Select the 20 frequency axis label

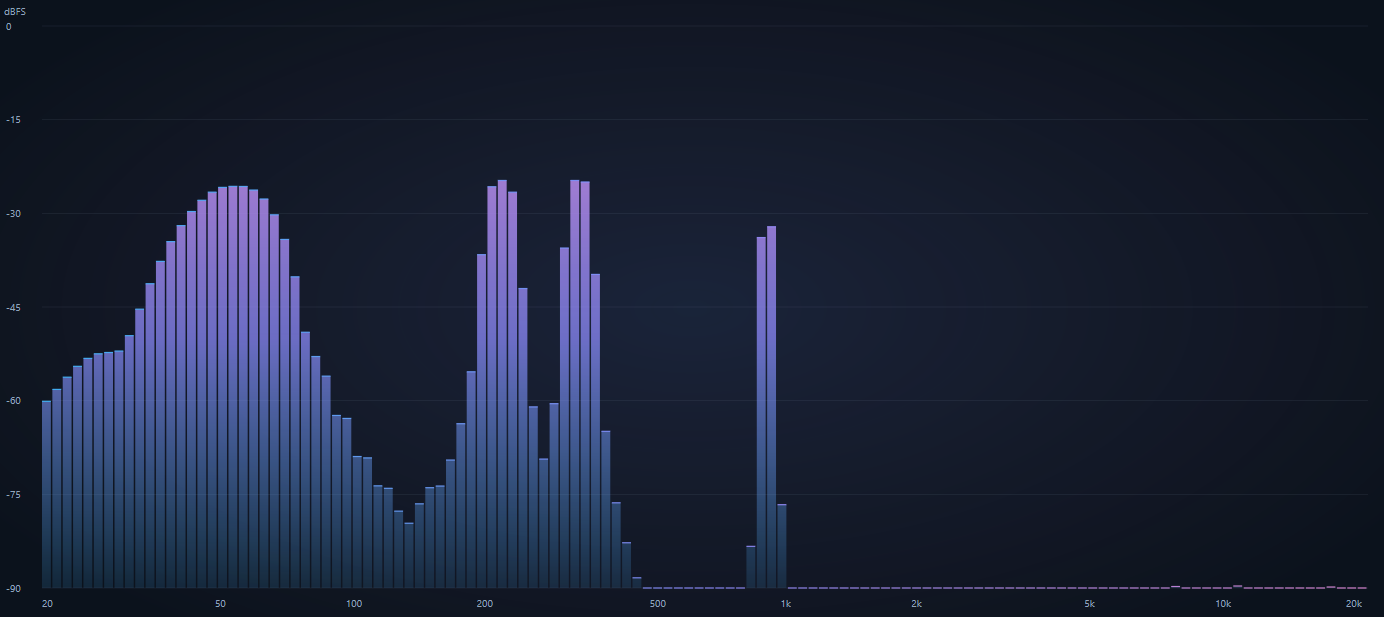(47, 604)
